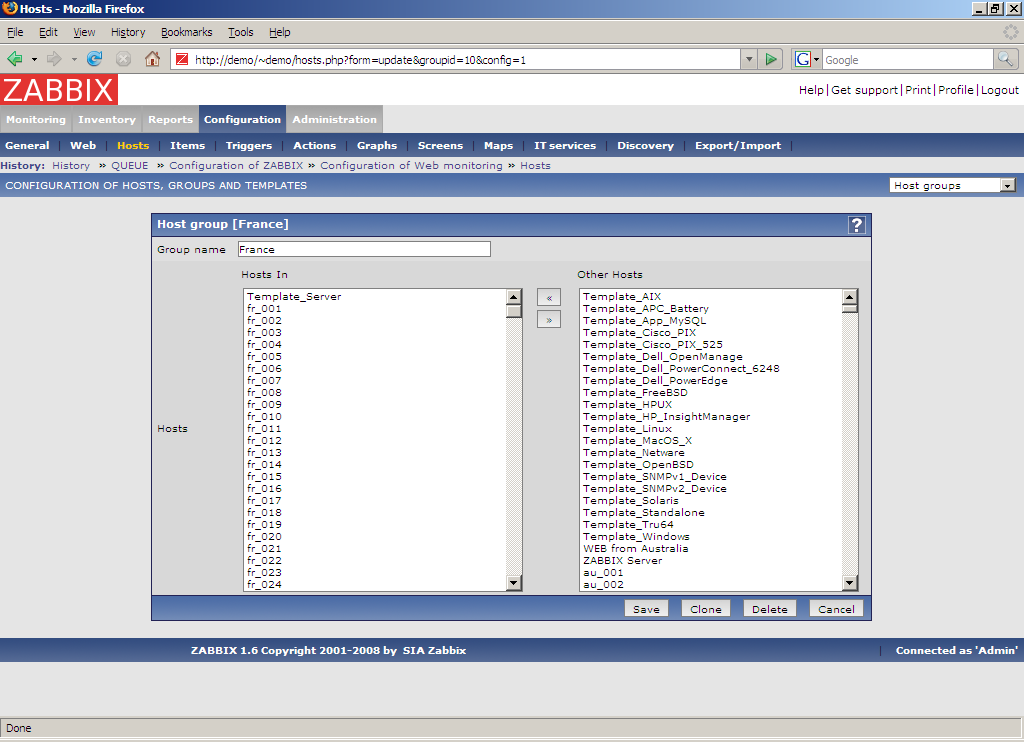This screenshot has height=742, width=1024.
Task: Click the green Go arrow icon
Action: [x=771, y=59]
